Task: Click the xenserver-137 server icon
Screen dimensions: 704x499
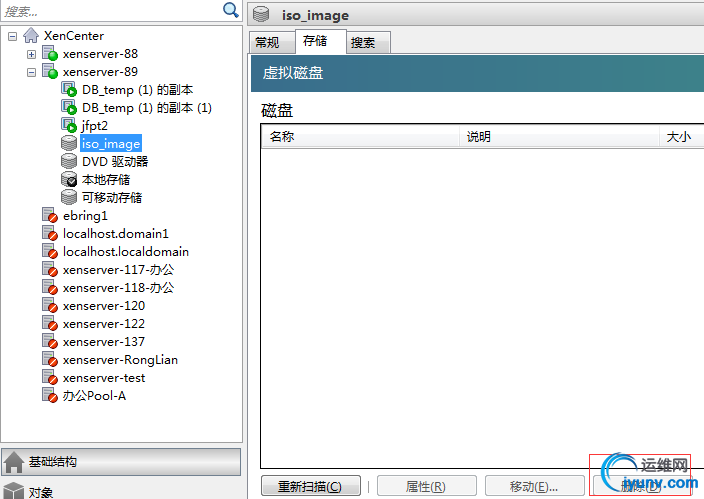Action: 50,341
